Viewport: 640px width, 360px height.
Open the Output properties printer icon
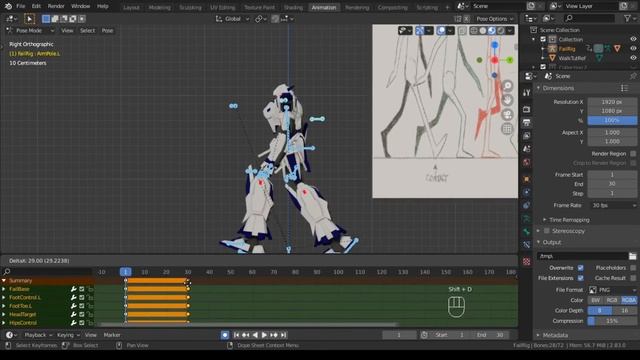click(x=527, y=122)
